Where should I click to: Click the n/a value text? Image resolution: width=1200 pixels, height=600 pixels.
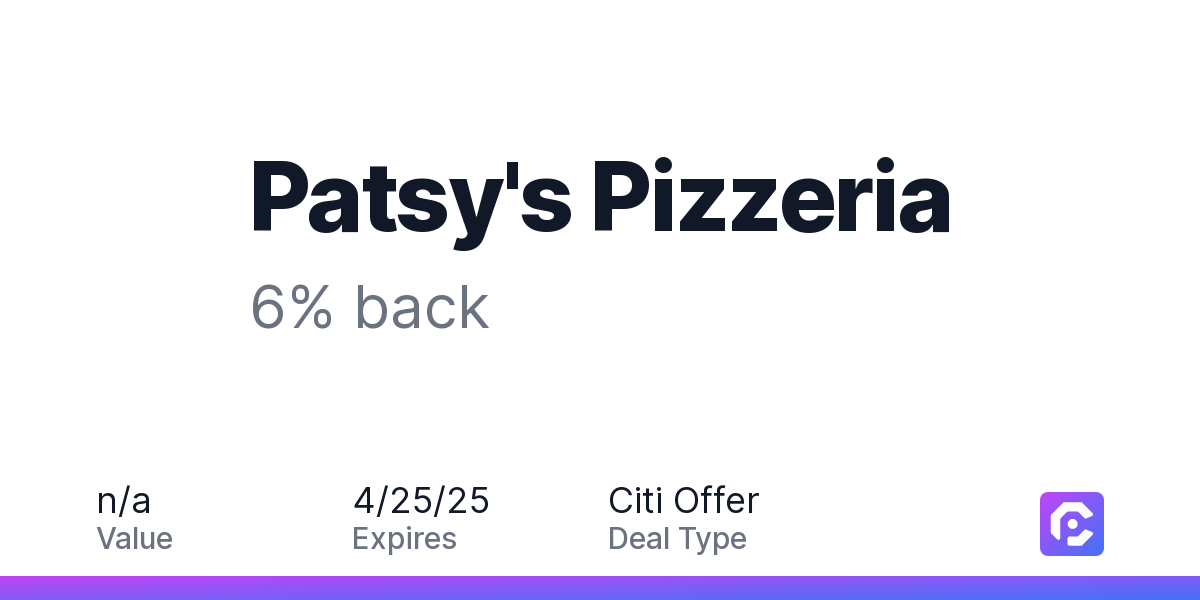pos(124,501)
